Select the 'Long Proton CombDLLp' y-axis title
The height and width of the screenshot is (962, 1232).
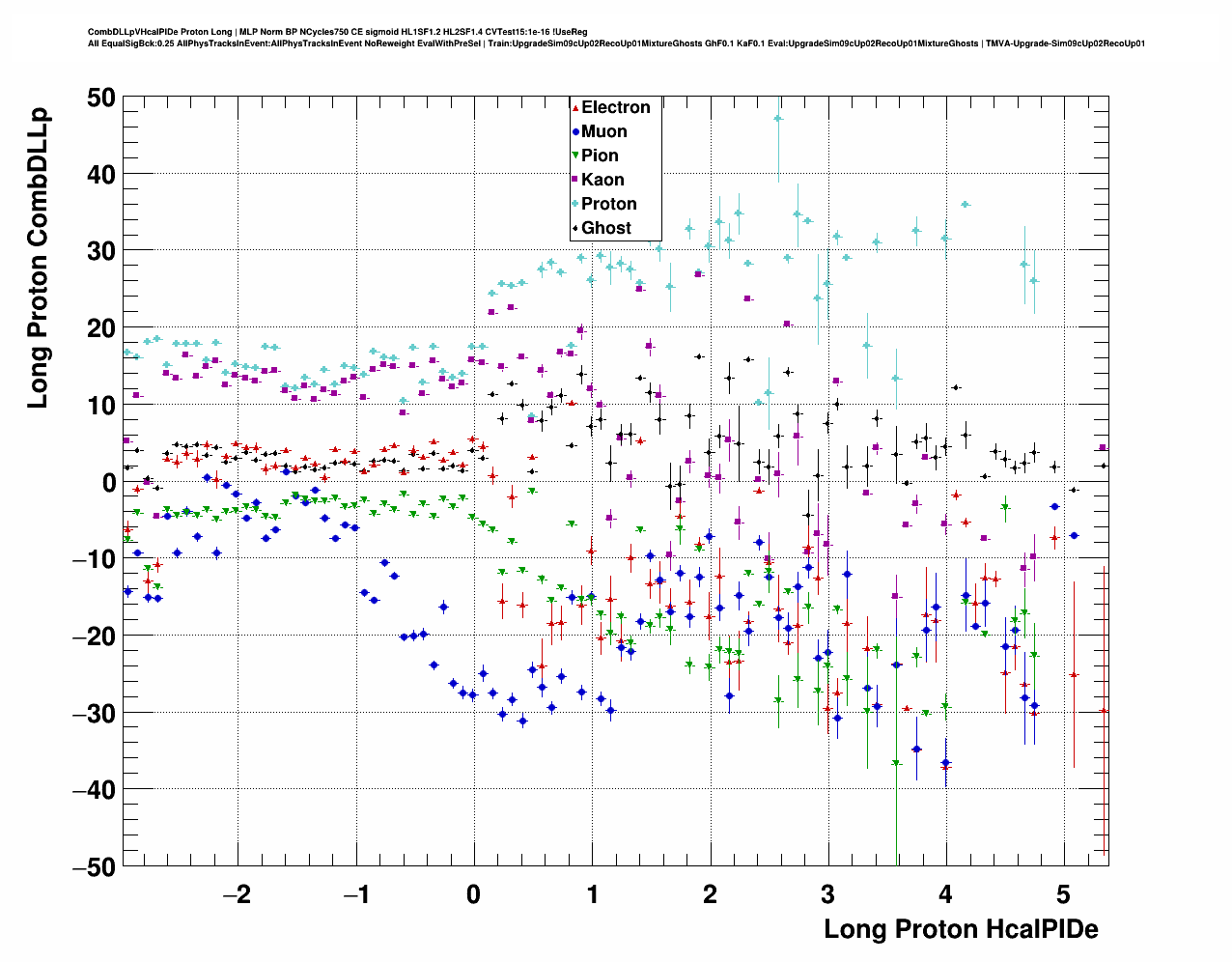pyautogui.click(x=38, y=259)
